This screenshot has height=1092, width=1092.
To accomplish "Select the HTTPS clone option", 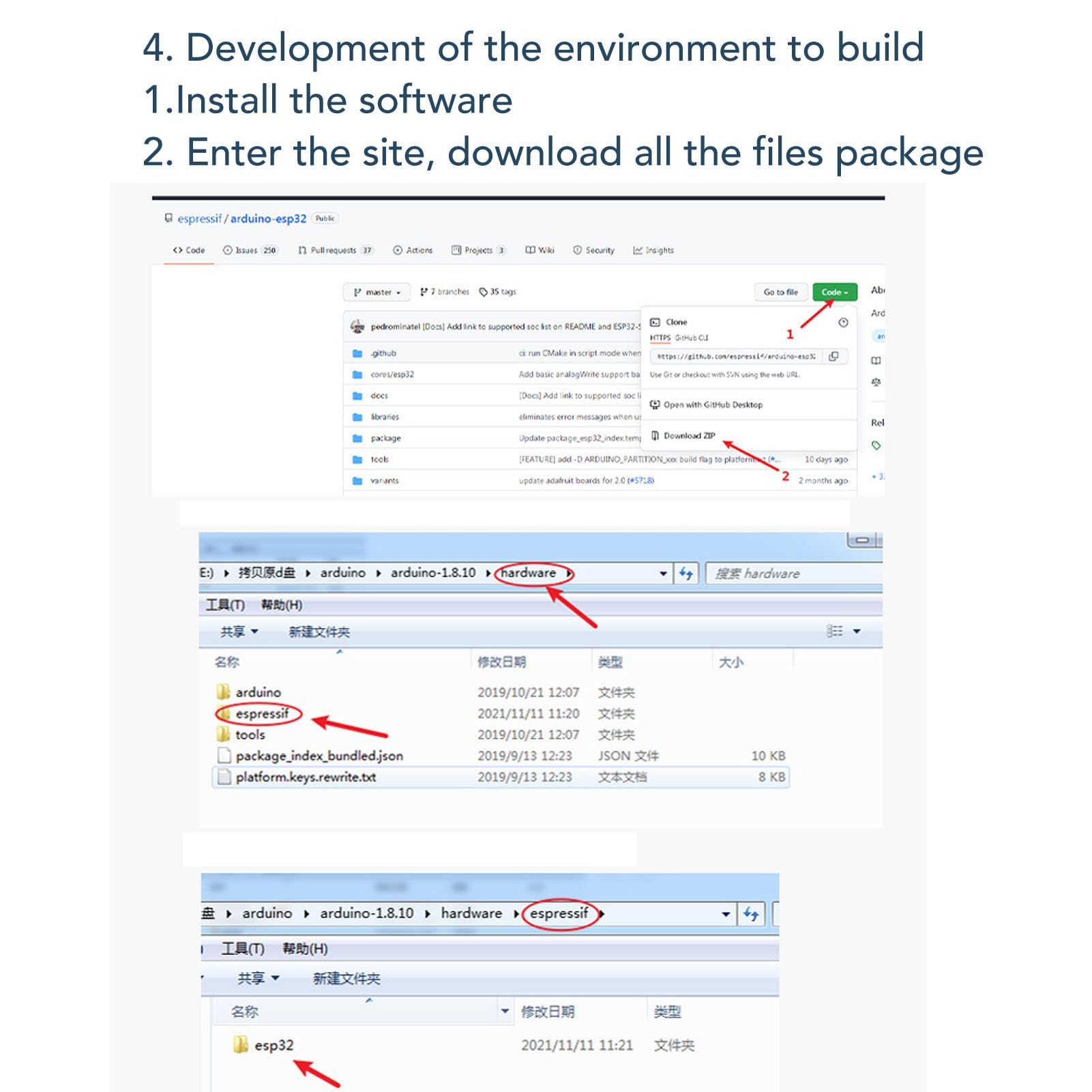I will click(x=660, y=338).
